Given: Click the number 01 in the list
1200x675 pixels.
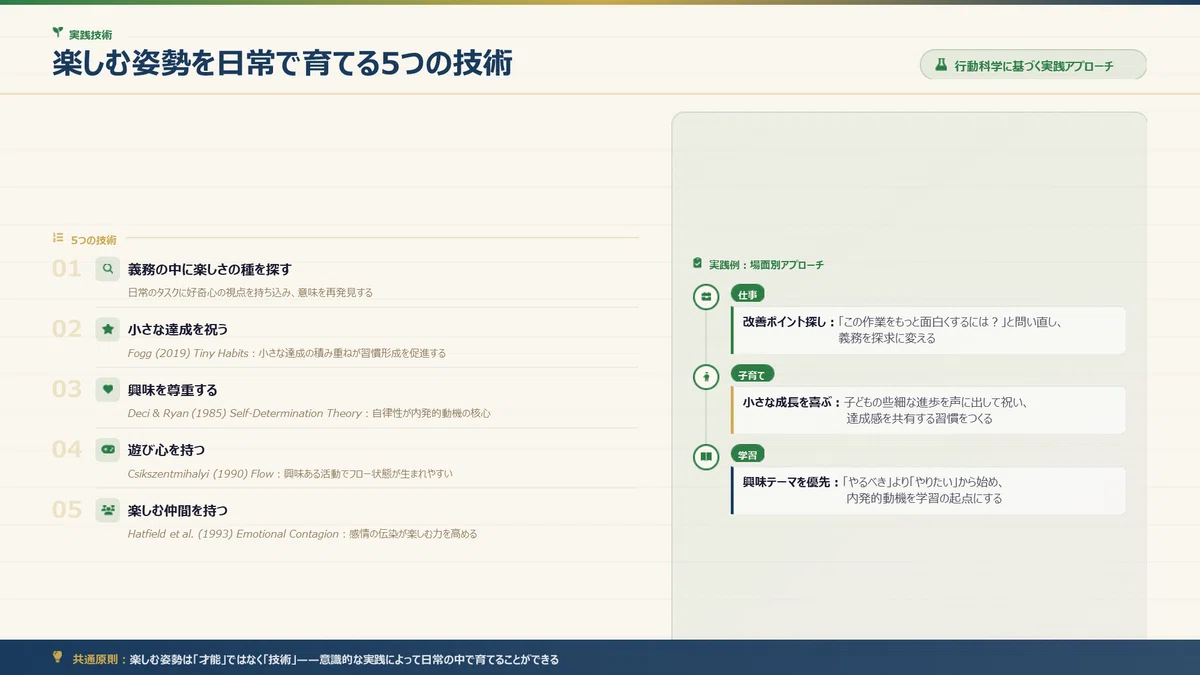Looking at the screenshot, I should [67, 269].
